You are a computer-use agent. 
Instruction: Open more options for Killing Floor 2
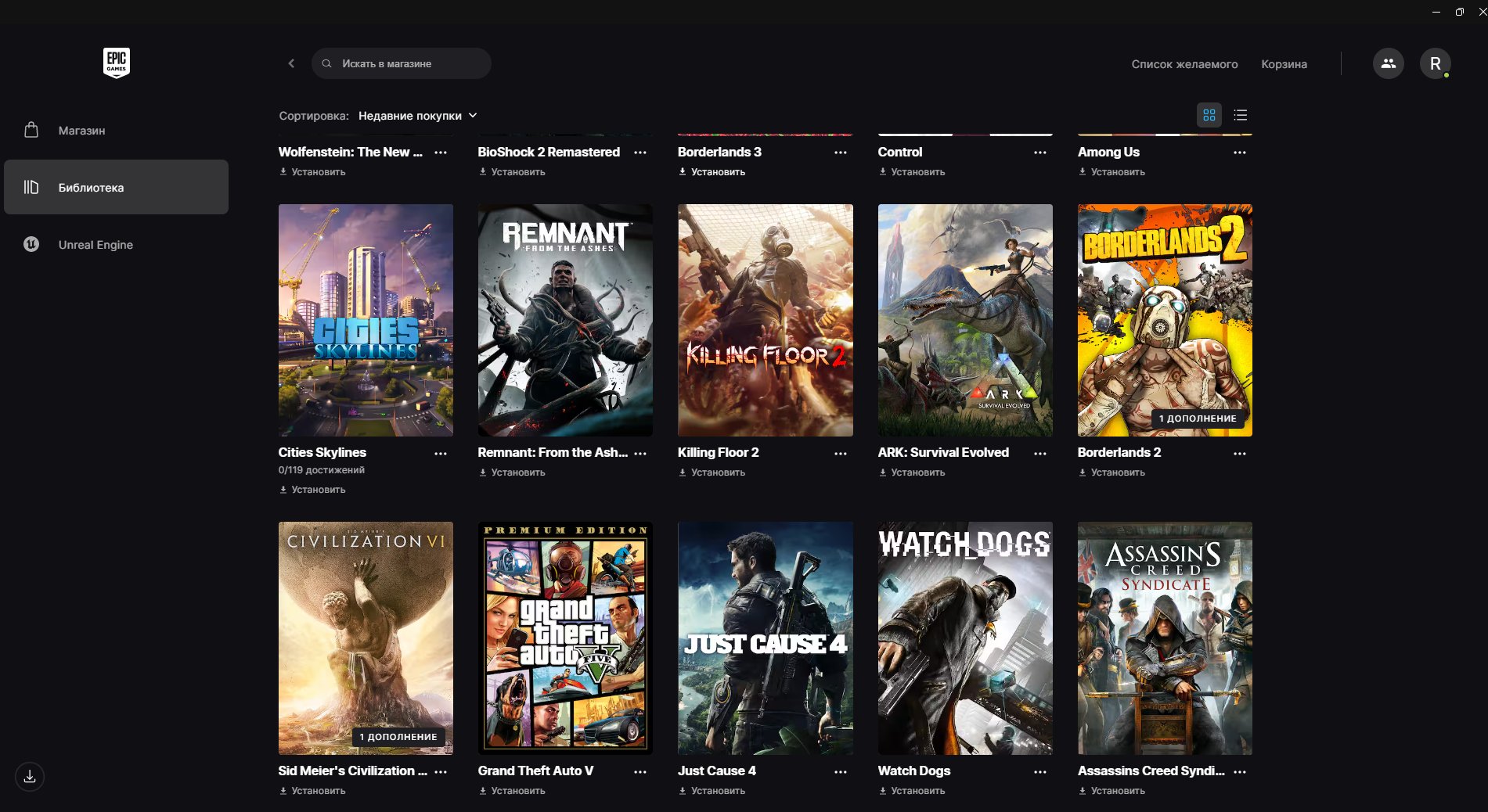point(841,454)
